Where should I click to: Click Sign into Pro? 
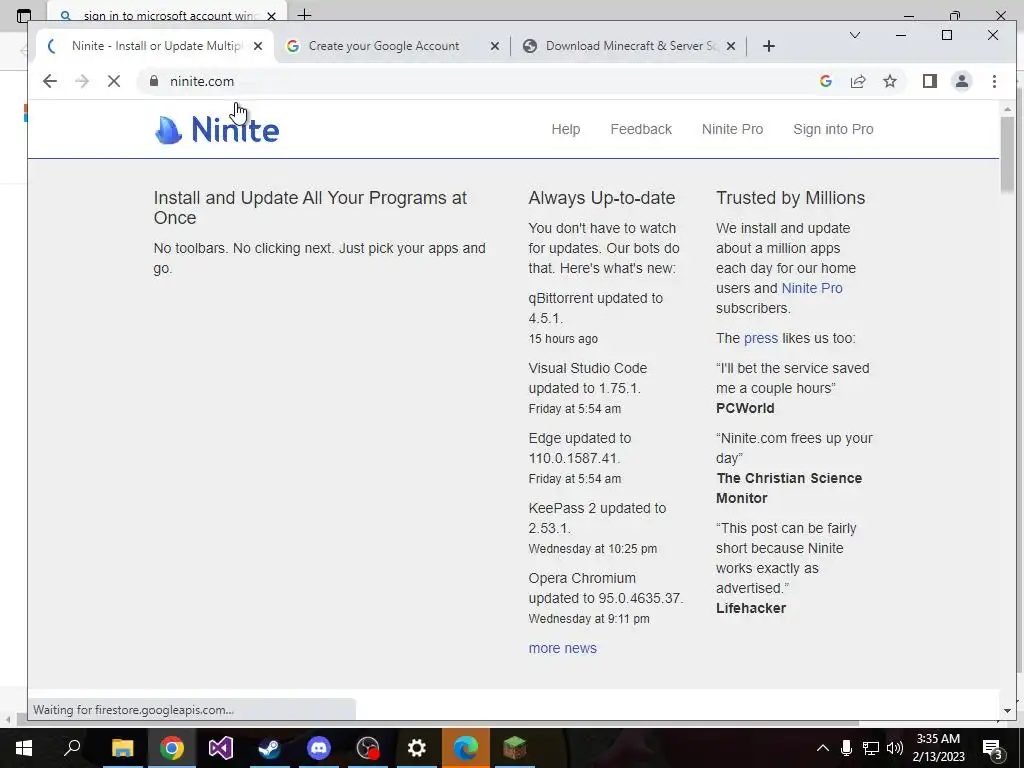(833, 129)
